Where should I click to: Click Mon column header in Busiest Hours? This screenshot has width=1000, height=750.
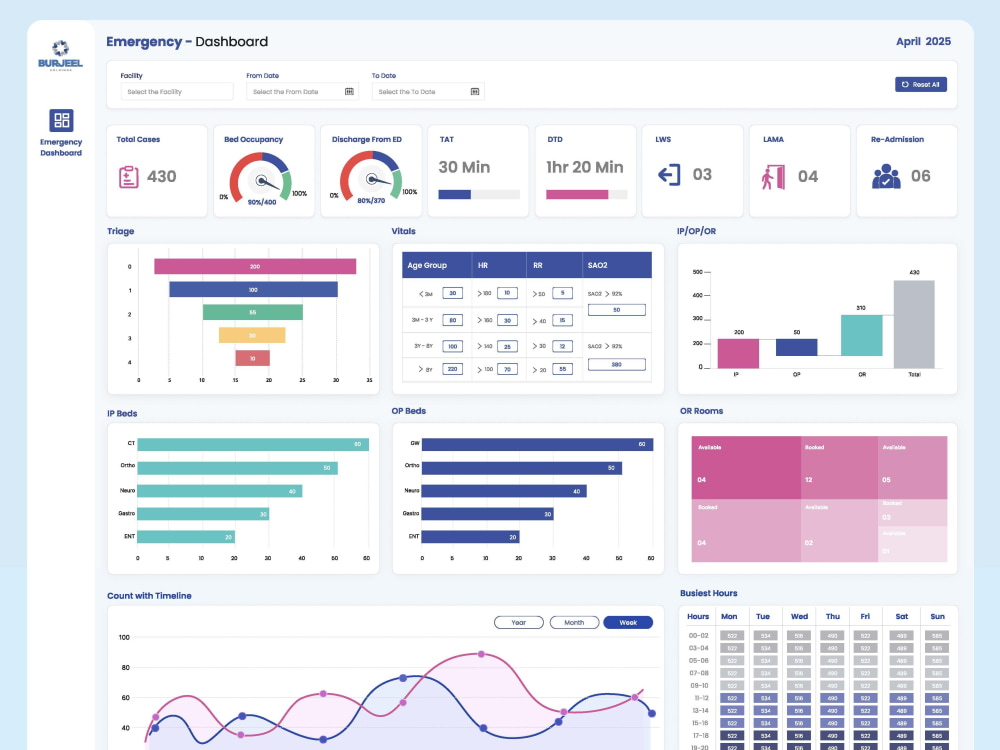pos(729,617)
